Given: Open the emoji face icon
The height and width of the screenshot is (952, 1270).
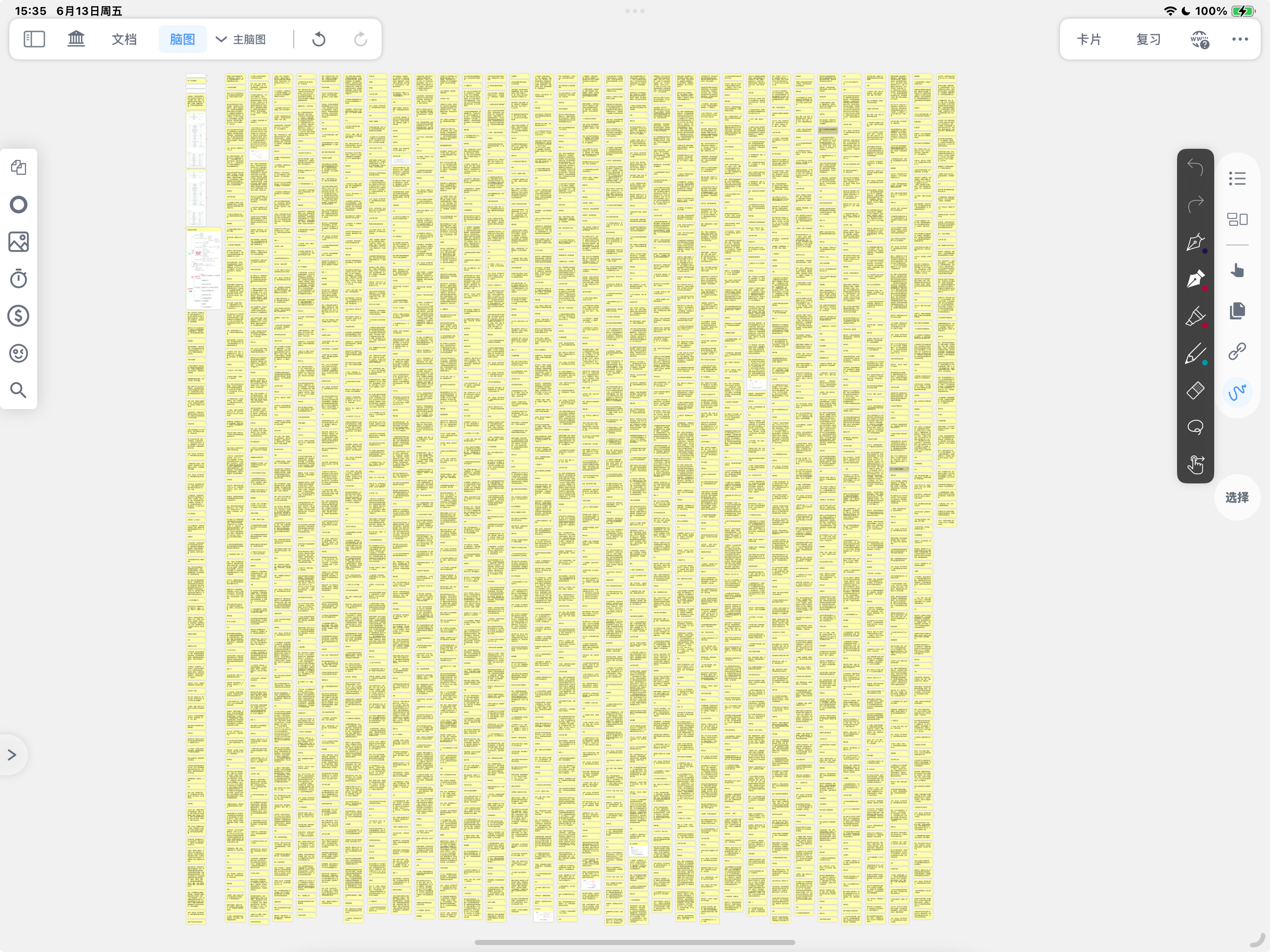Looking at the screenshot, I should [x=19, y=352].
